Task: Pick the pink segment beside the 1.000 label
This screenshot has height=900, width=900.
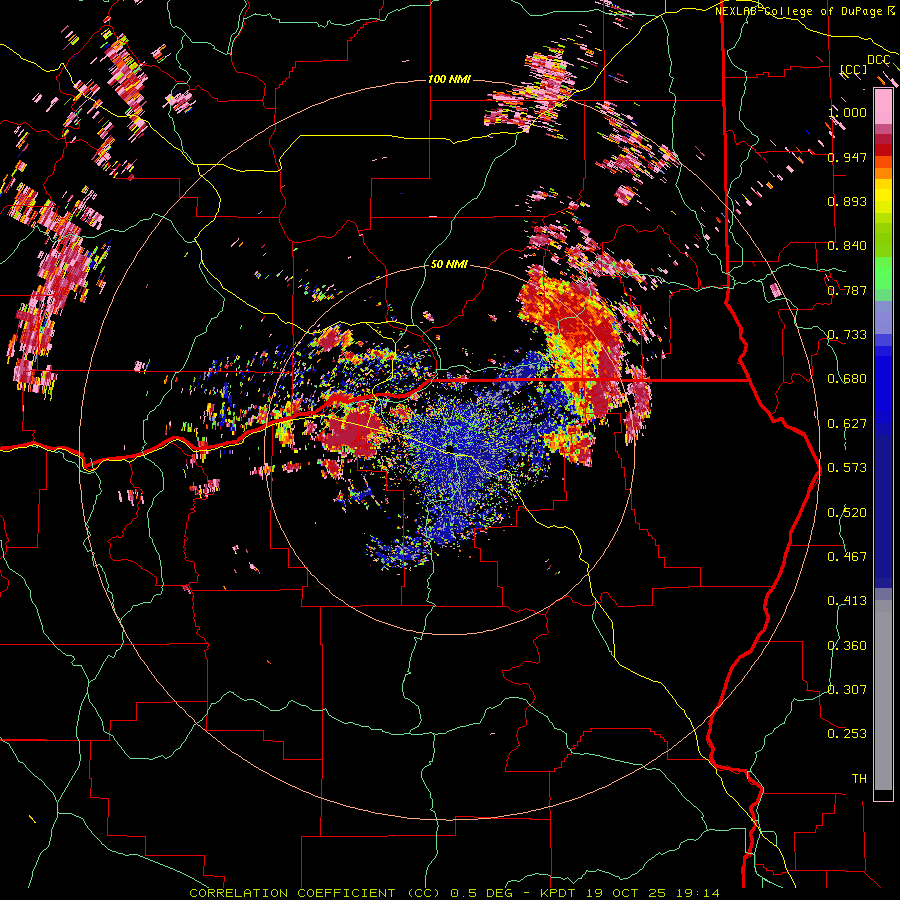Action: tap(883, 106)
